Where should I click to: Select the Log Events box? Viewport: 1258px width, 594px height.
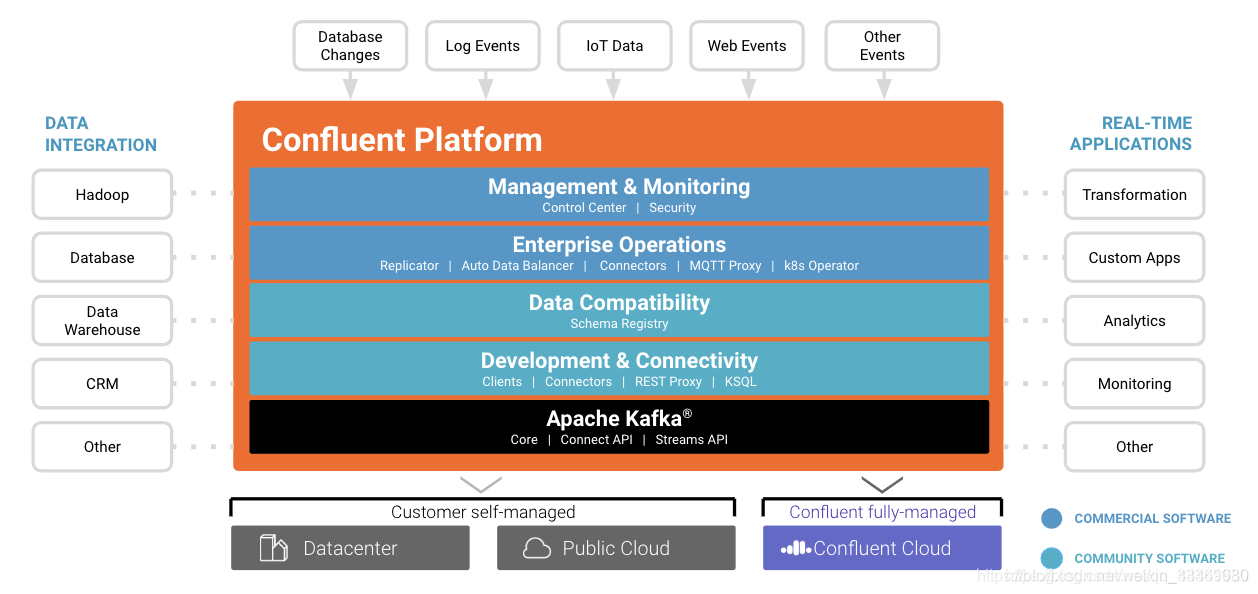[483, 46]
